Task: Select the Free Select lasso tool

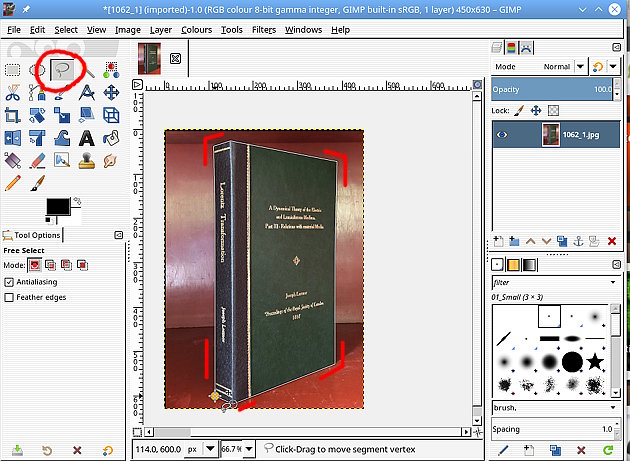Action: coord(62,70)
